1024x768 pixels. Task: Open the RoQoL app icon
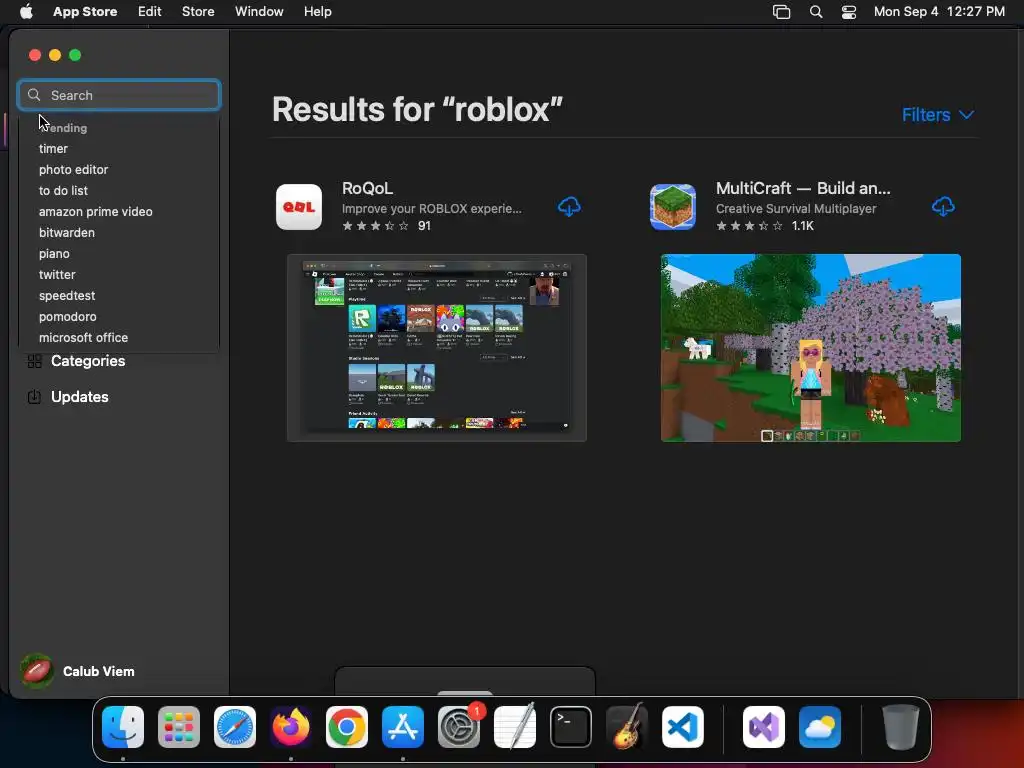[x=299, y=207]
